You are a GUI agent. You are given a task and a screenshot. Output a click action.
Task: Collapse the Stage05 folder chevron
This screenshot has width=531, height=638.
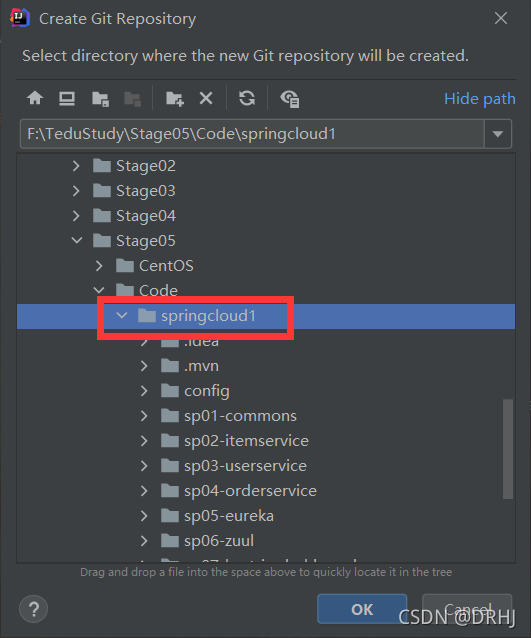click(77, 240)
